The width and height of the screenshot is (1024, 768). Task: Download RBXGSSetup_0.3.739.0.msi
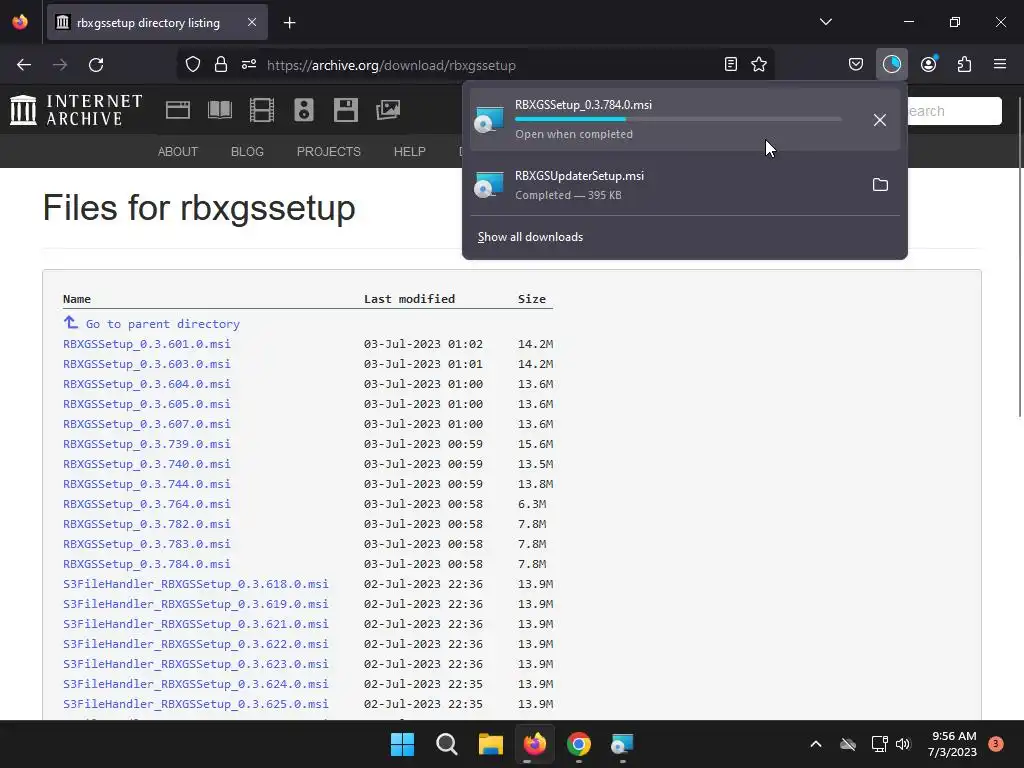(x=146, y=444)
